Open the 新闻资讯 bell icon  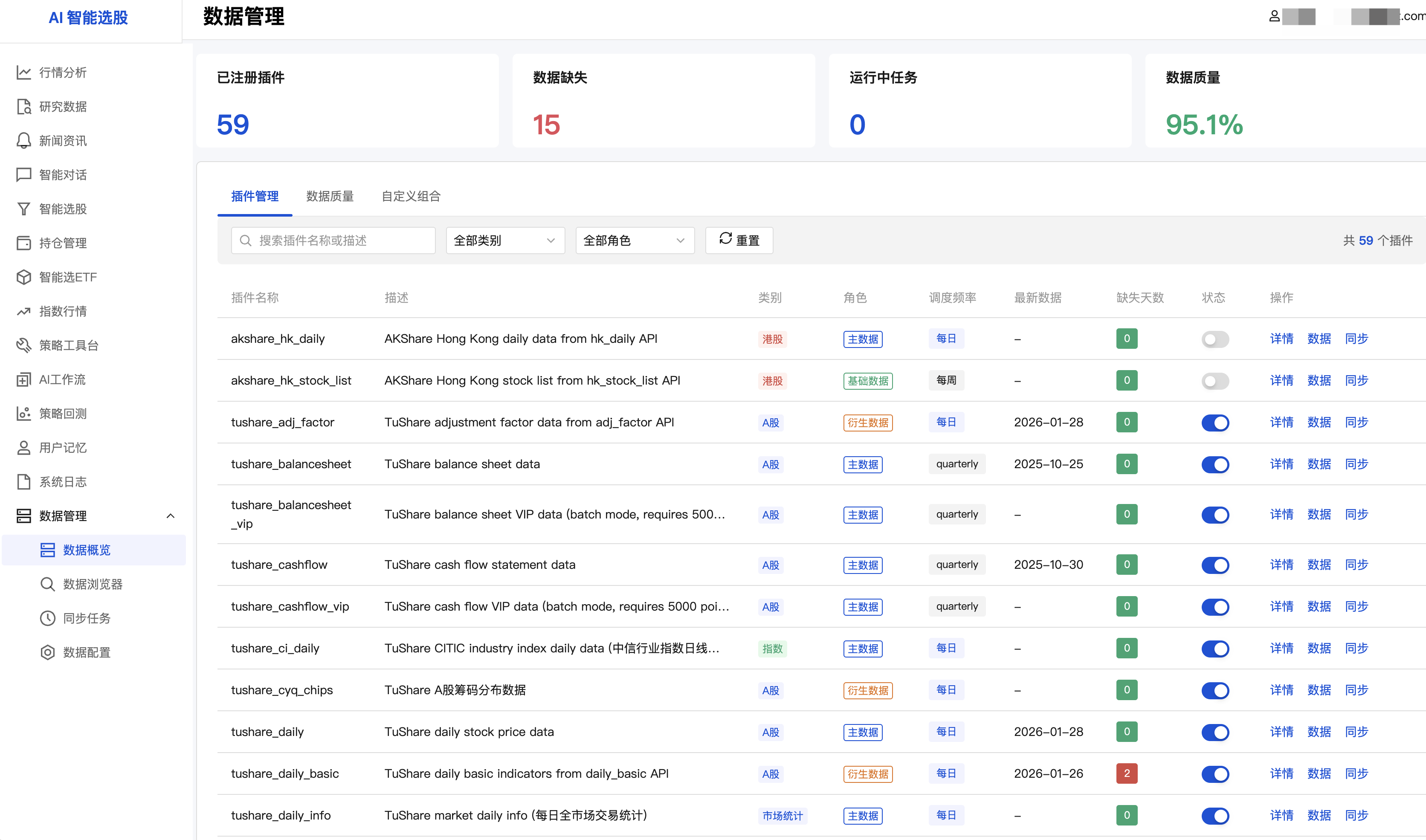[24, 140]
